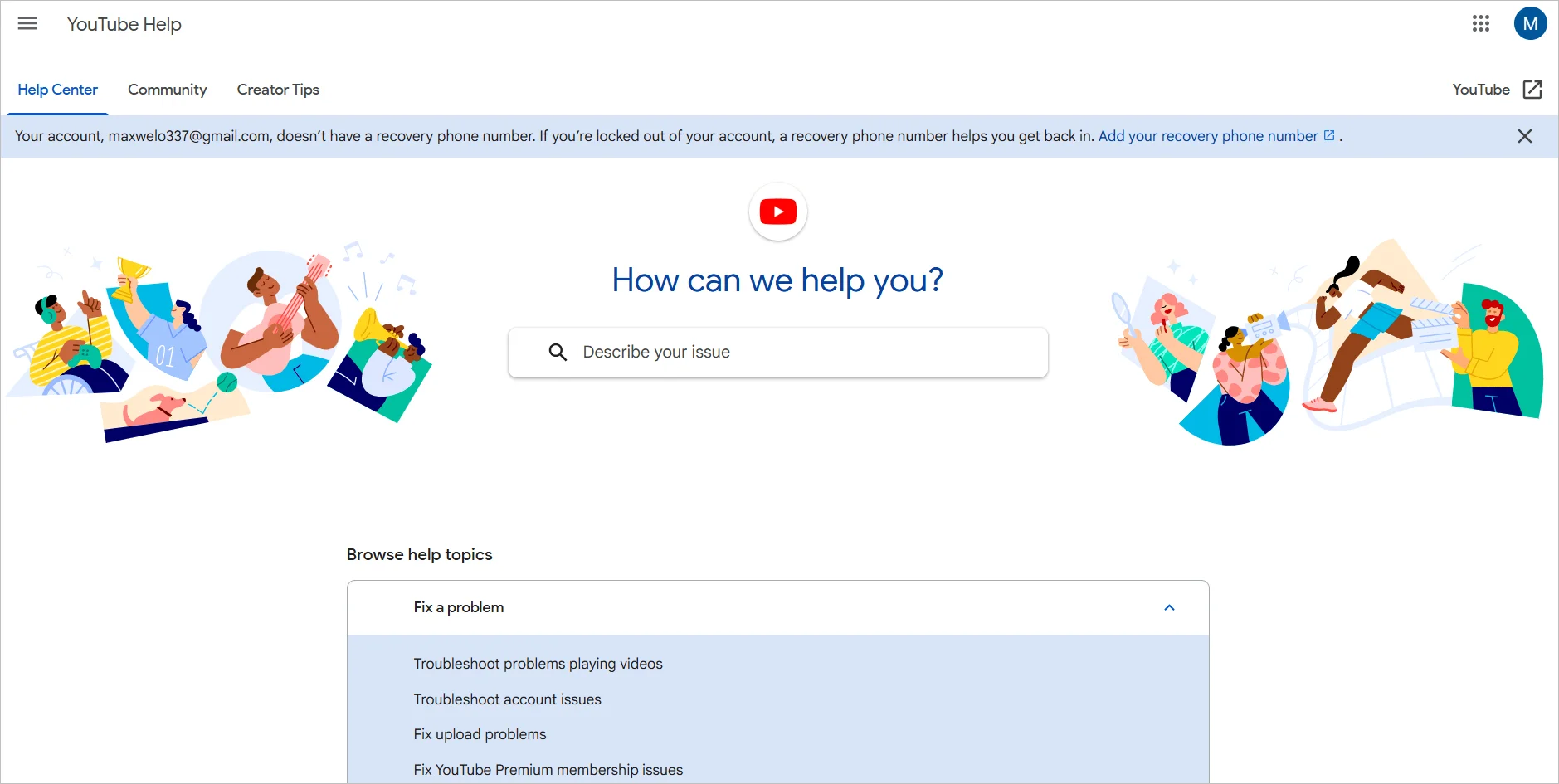Click the Fix a problem heading

click(459, 607)
